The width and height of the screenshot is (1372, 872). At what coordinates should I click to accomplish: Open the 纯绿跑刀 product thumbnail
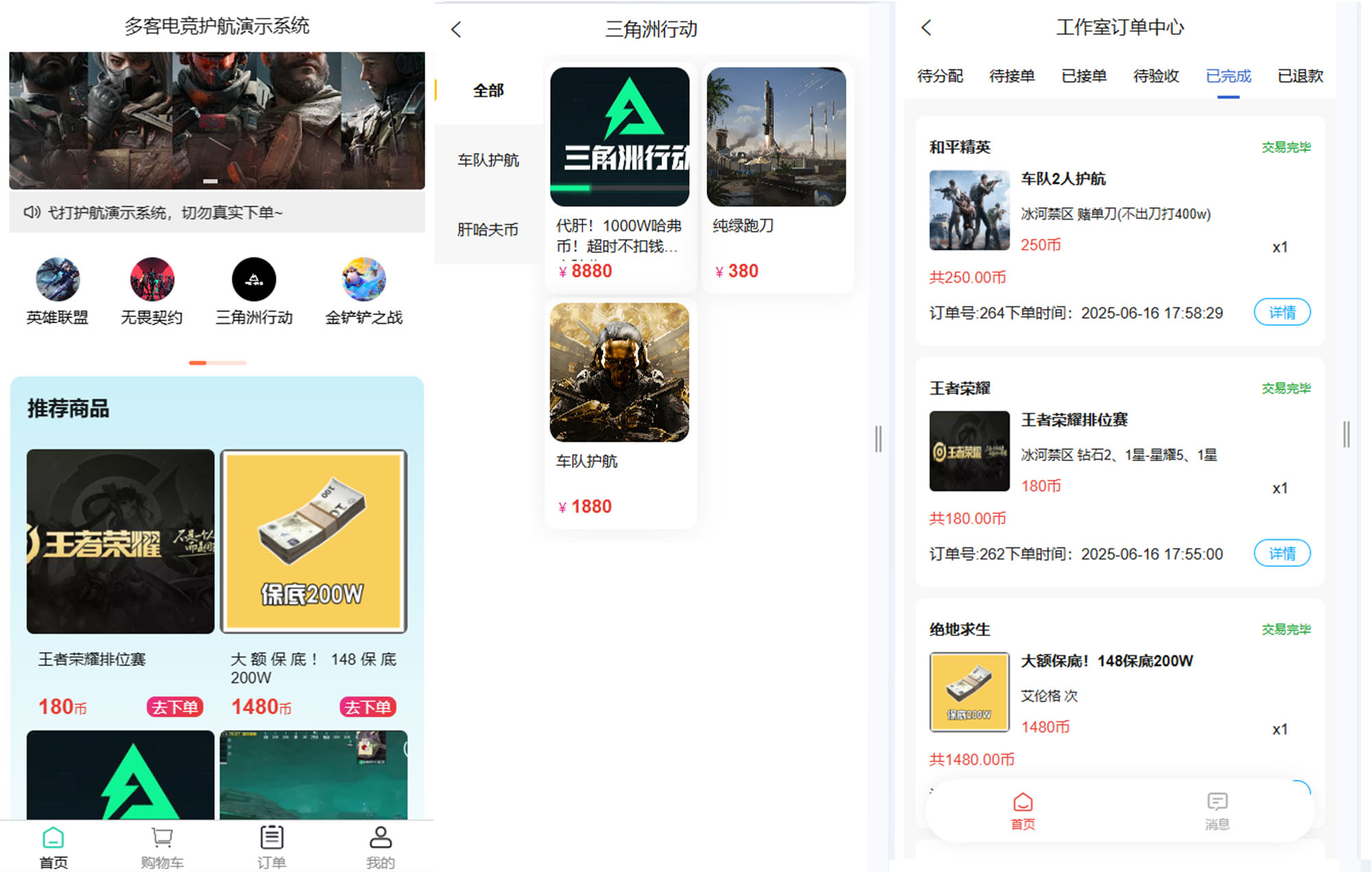click(776, 137)
